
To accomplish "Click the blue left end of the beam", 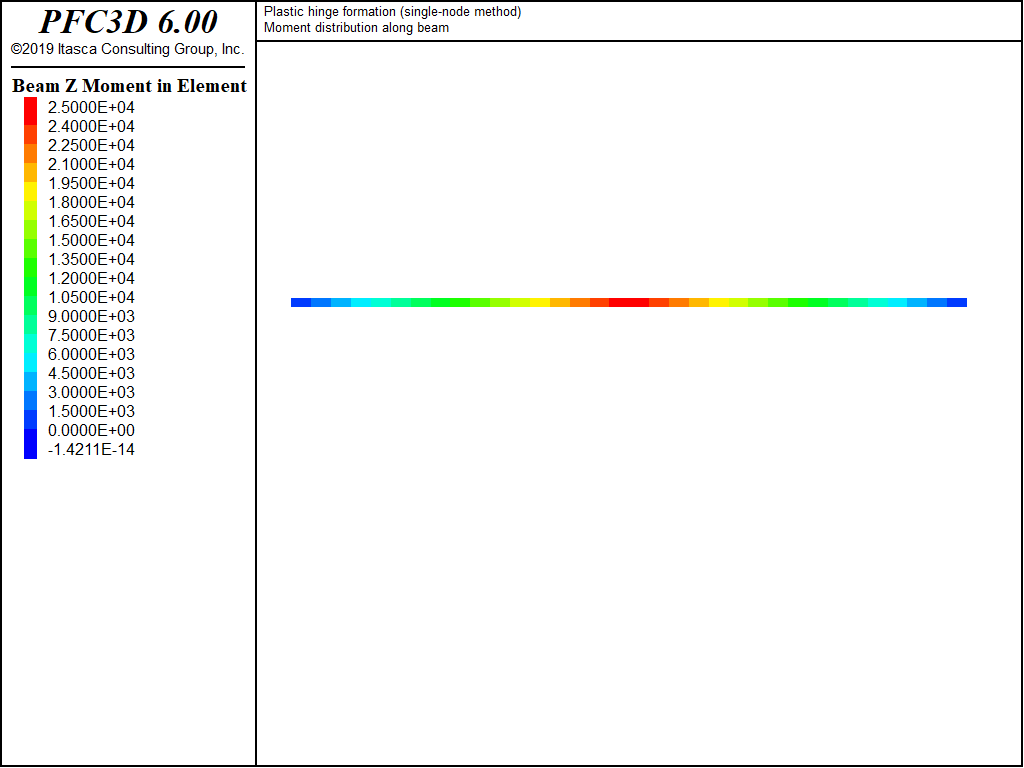I will (301, 302).
